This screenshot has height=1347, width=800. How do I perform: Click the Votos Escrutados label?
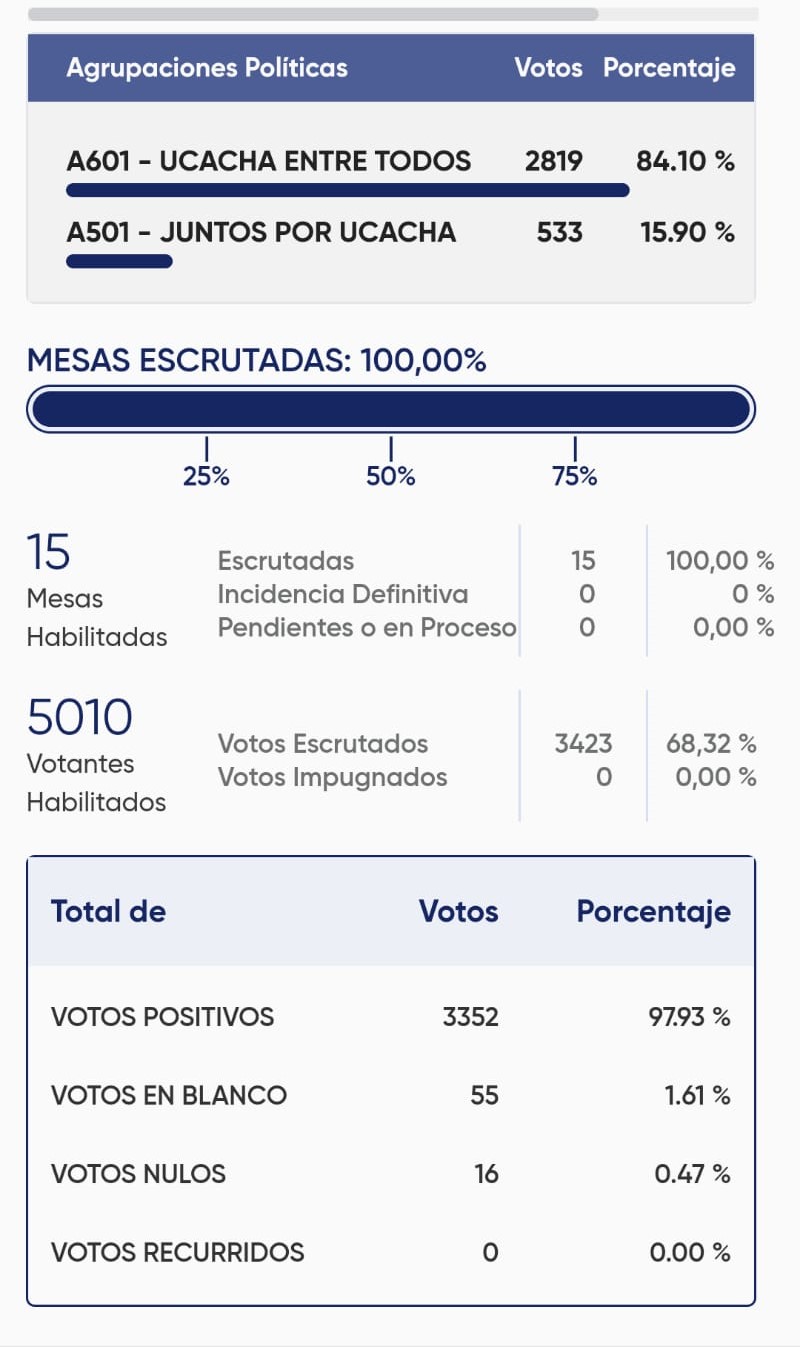pos(323,744)
